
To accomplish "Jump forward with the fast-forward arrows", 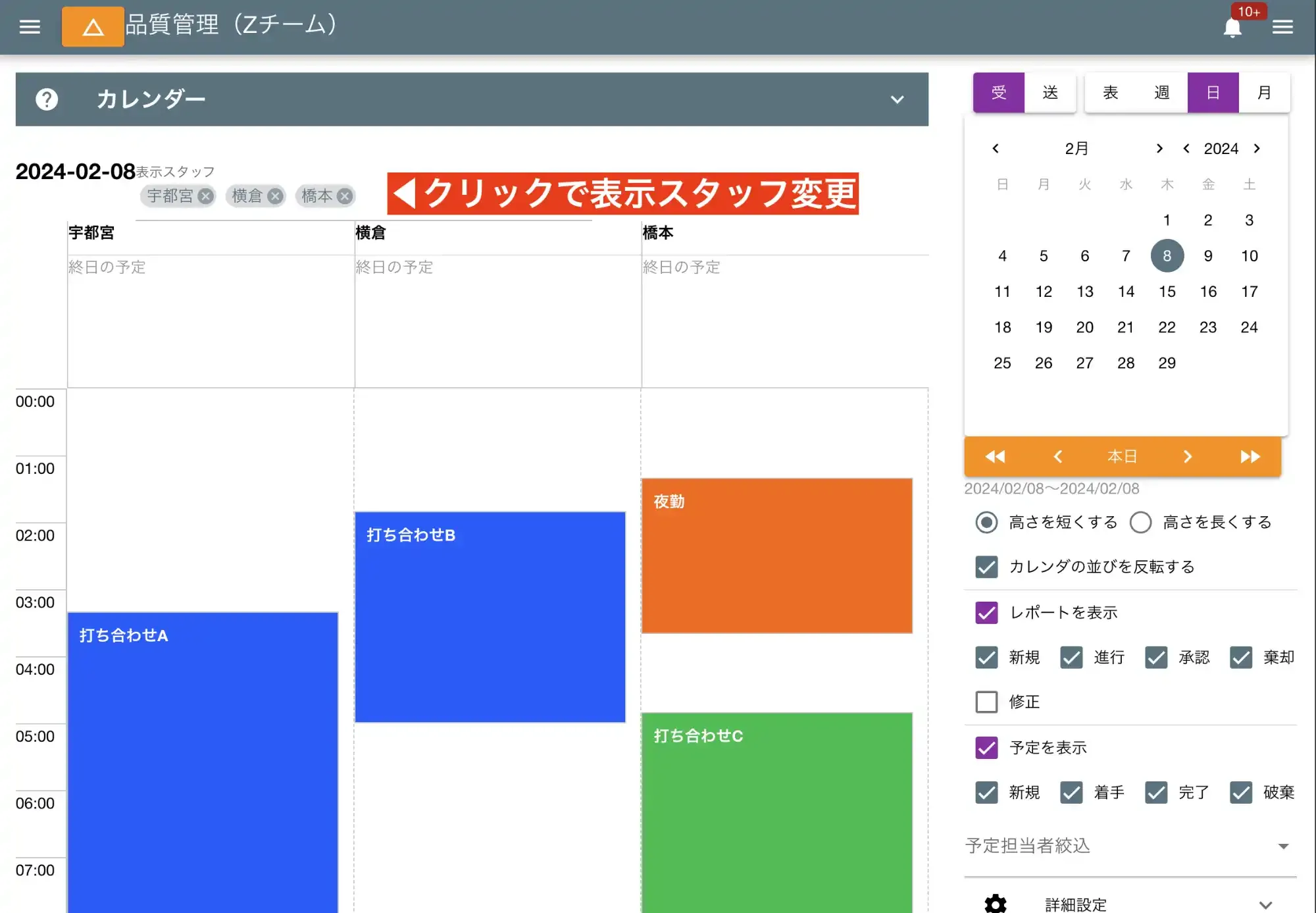I will [x=1249, y=456].
